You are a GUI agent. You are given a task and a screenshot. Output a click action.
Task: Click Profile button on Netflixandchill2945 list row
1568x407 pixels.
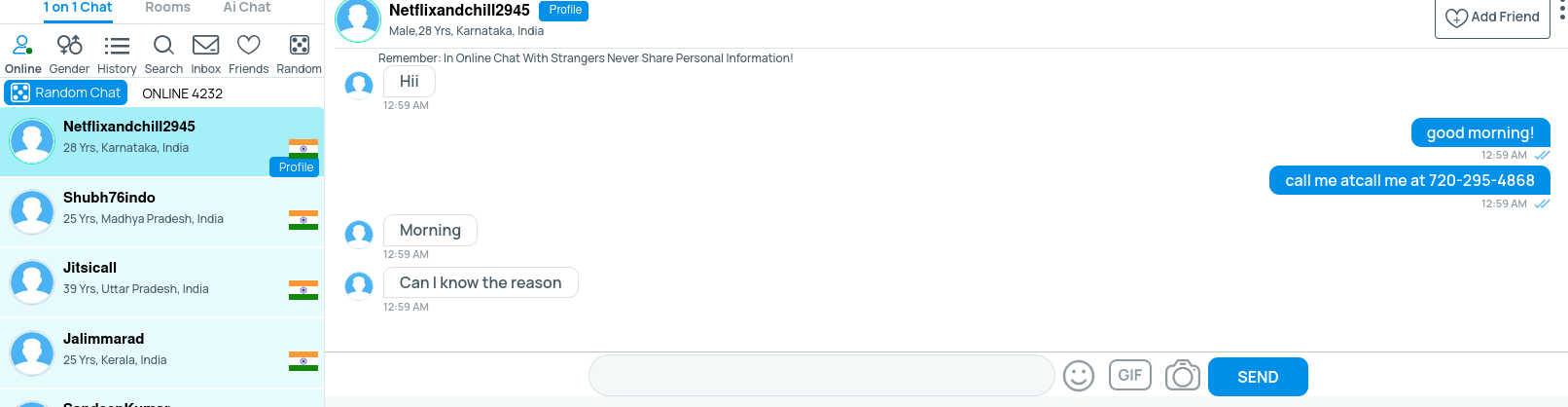pyautogui.click(x=296, y=166)
